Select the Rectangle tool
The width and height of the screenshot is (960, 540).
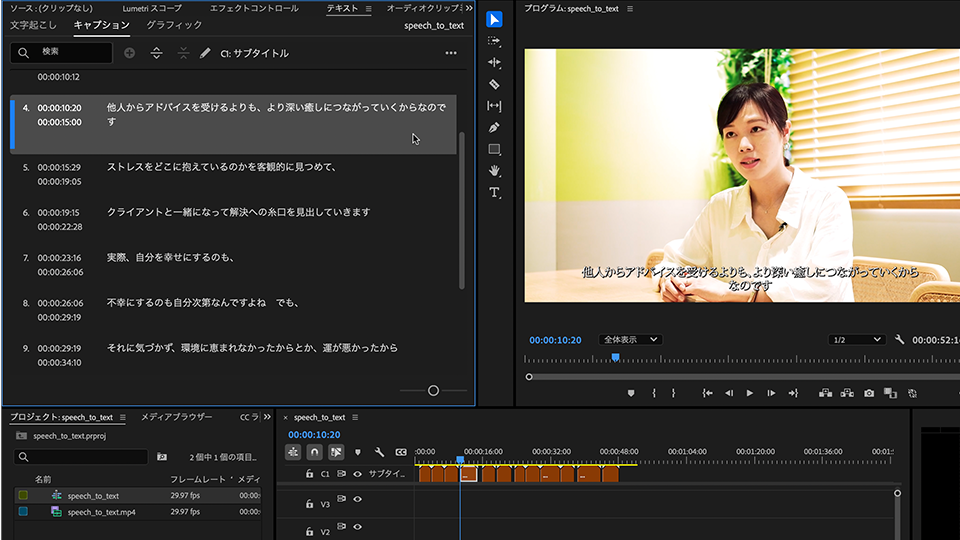coord(494,149)
